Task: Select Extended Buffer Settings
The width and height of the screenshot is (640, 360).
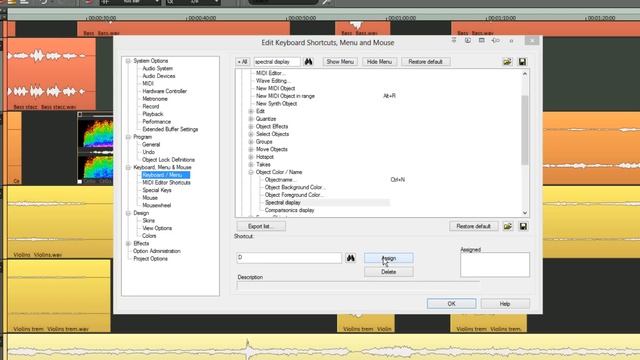Action: tap(170, 129)
